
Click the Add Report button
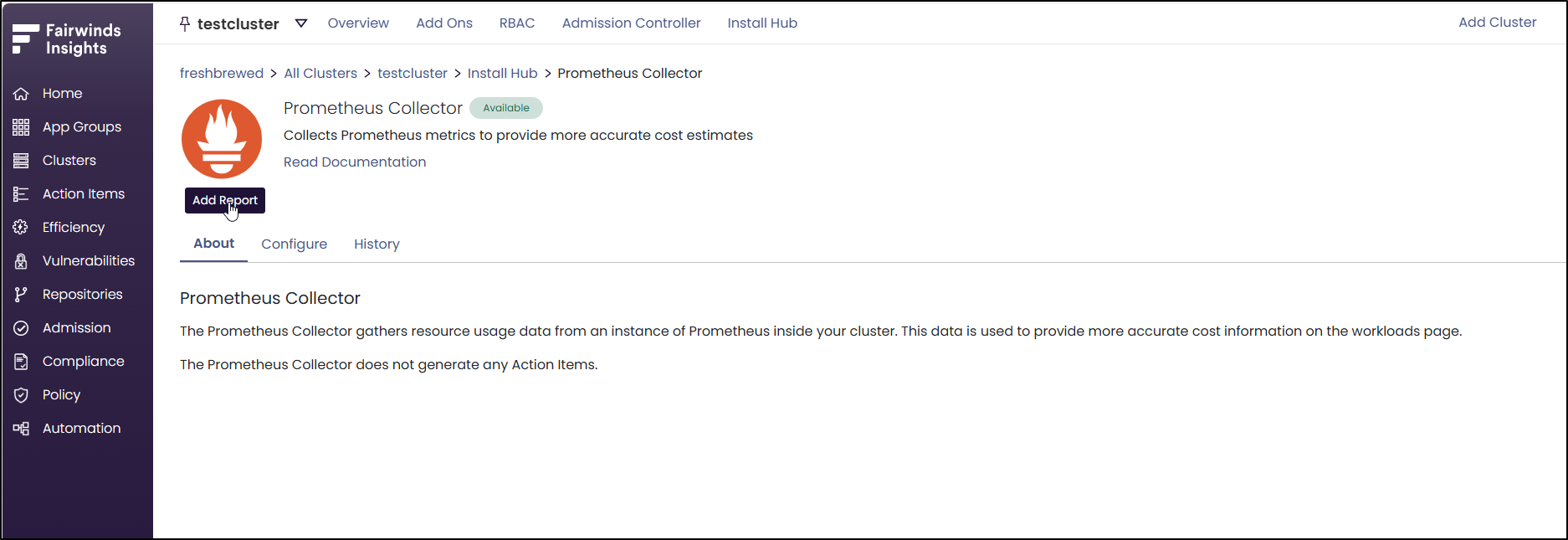[x=225, y=200]
